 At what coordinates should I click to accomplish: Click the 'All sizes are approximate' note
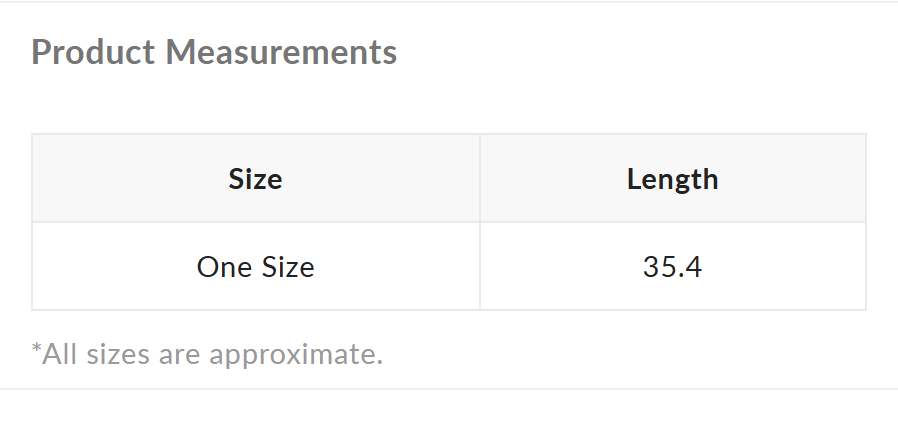click(x=207, y=353)
